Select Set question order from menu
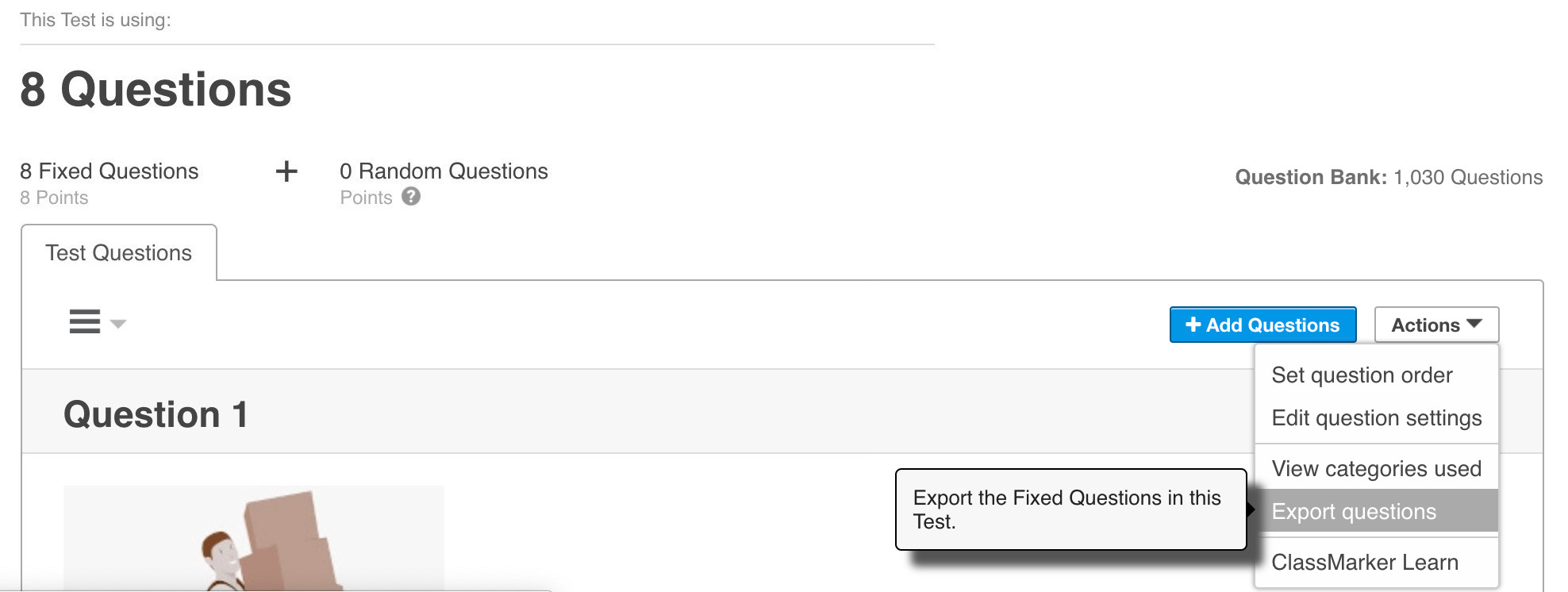The height and width of the screenshot is (592, 1568). point(1362,375)
